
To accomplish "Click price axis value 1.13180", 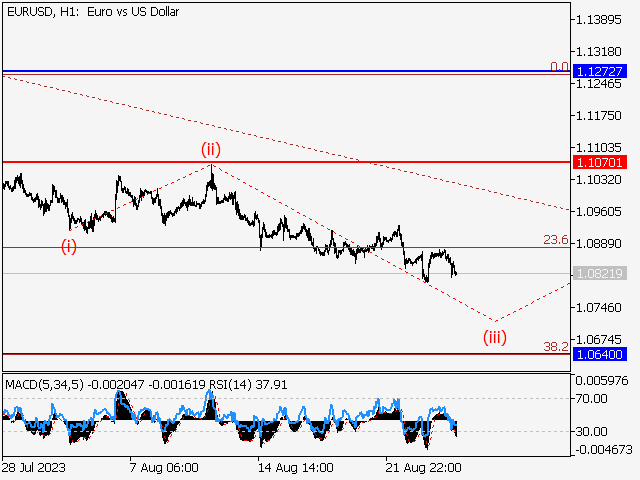I will 598,52.
